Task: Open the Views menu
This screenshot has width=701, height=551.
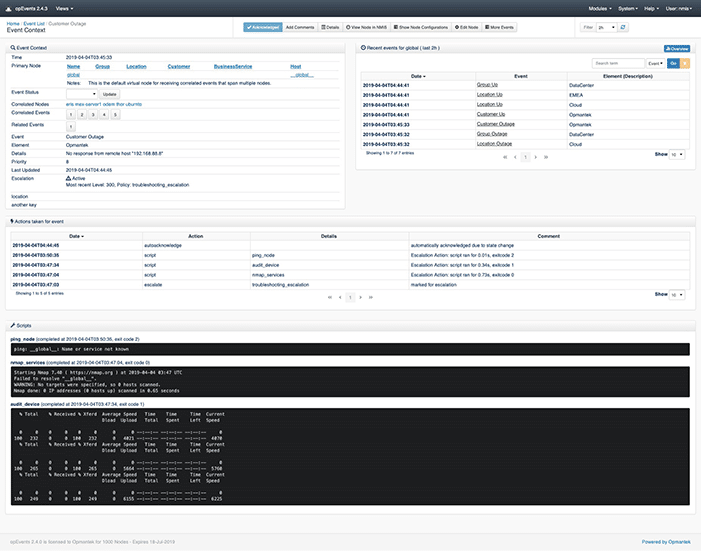Action: (64, 8)
